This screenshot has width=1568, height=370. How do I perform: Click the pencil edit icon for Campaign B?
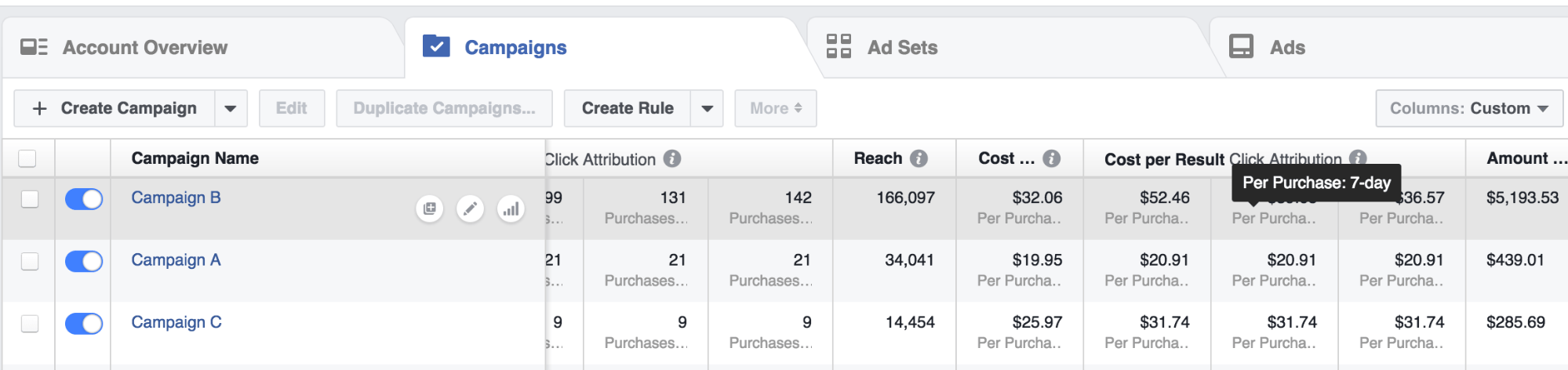[470, 209]
